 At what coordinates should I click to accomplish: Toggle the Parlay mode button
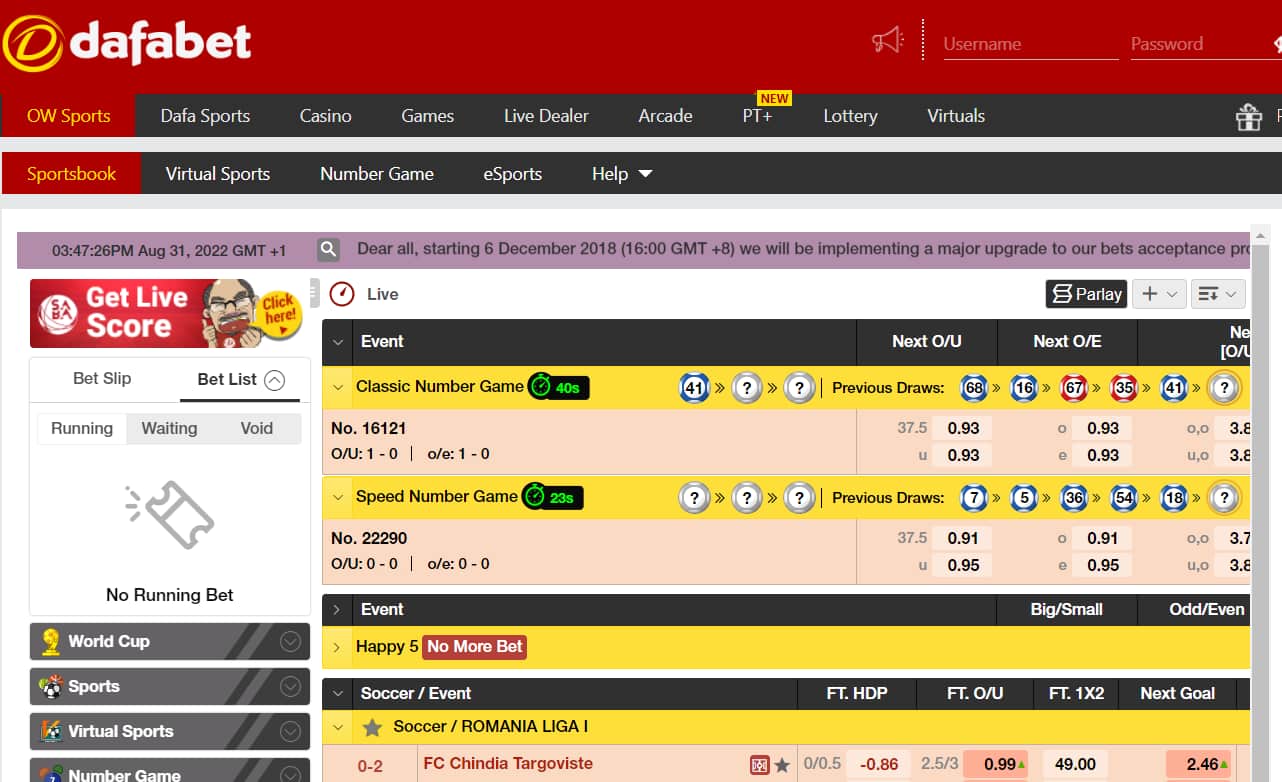1086,294
